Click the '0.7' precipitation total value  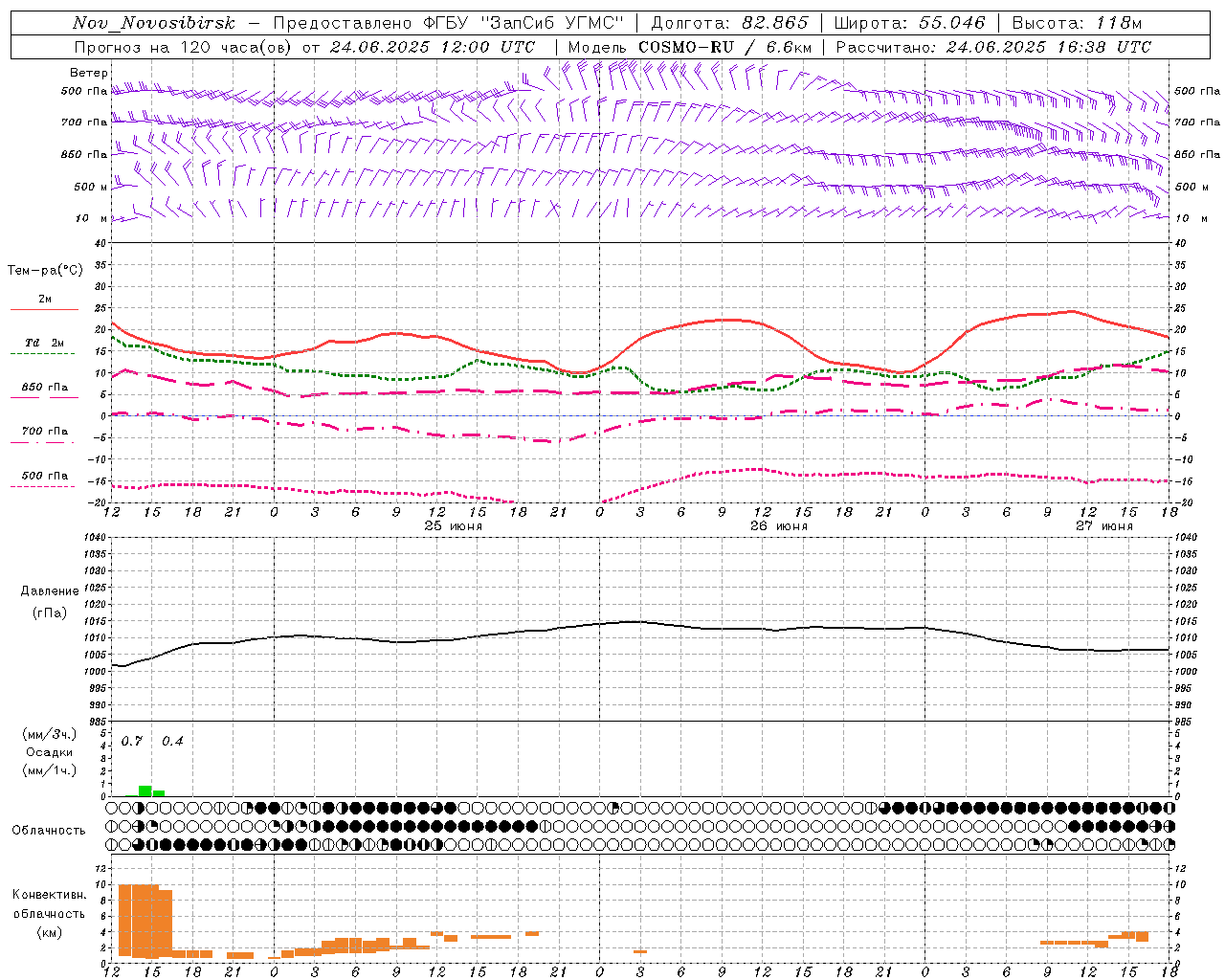coord(132,742)
